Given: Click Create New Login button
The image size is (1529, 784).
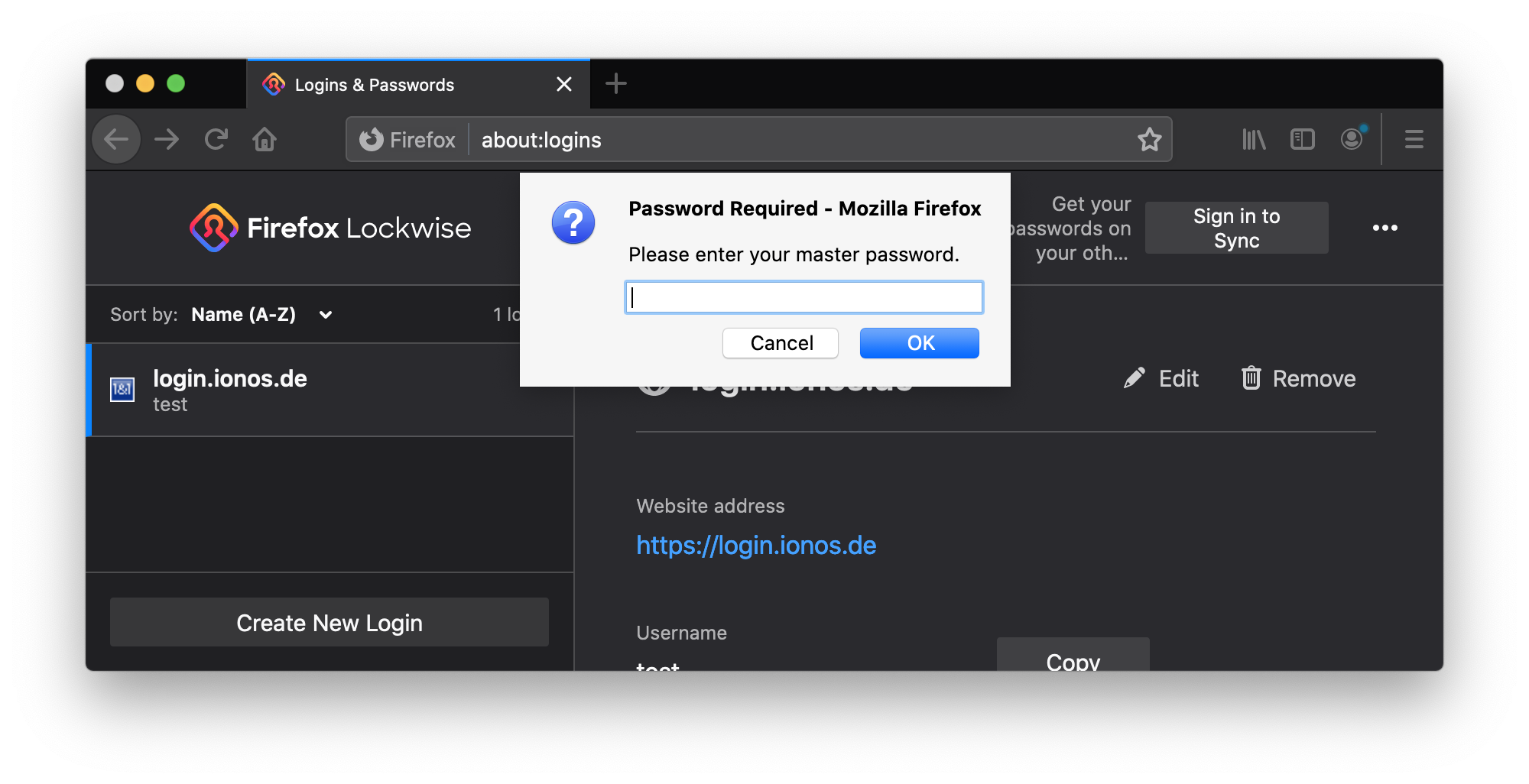Looking at the screenshot, I should (329, 623).
